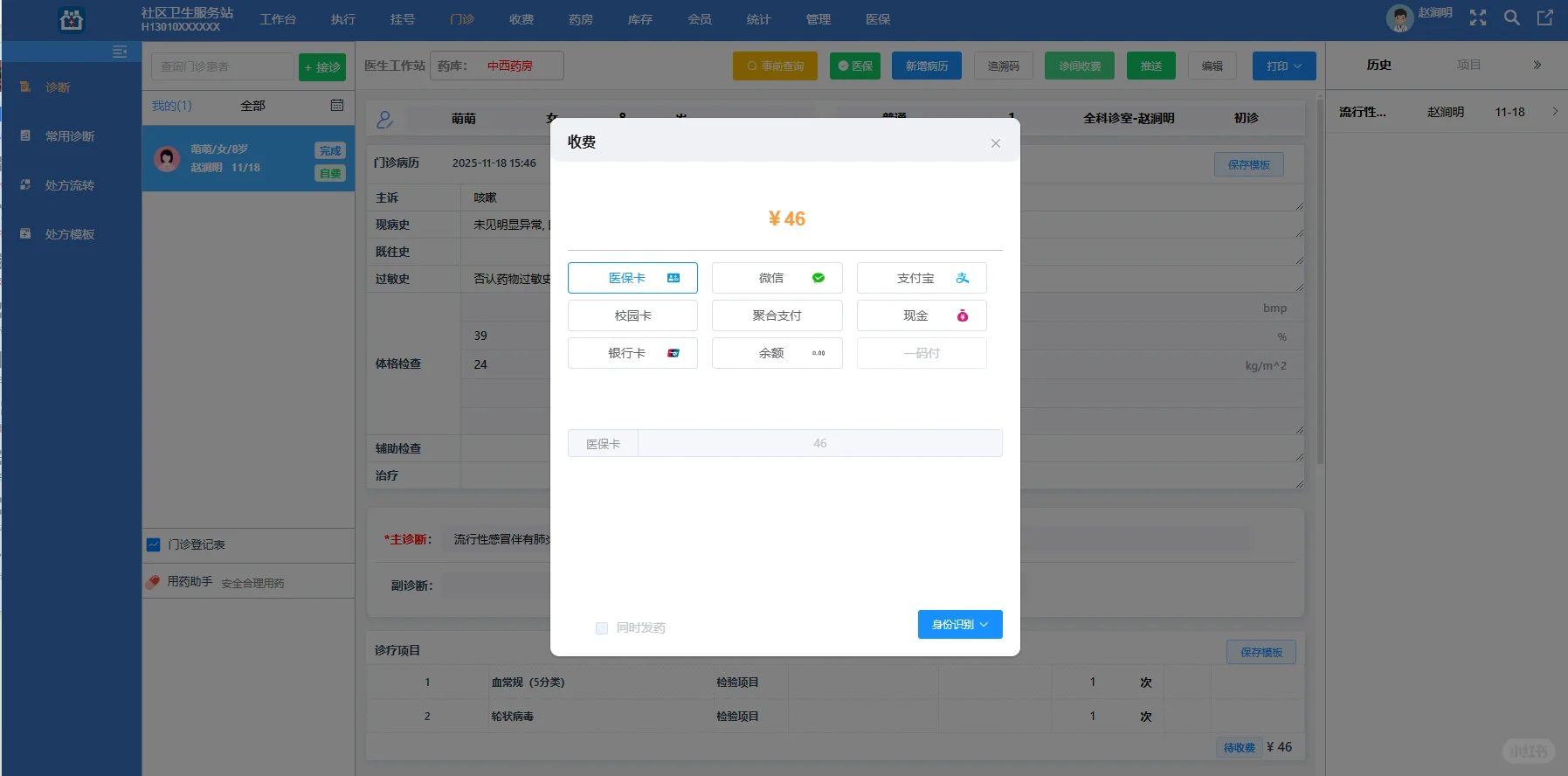Open the 打印 dropdown button
Image resolution: width=1568 pixels, height=776 pixels.
[1284, 66]
